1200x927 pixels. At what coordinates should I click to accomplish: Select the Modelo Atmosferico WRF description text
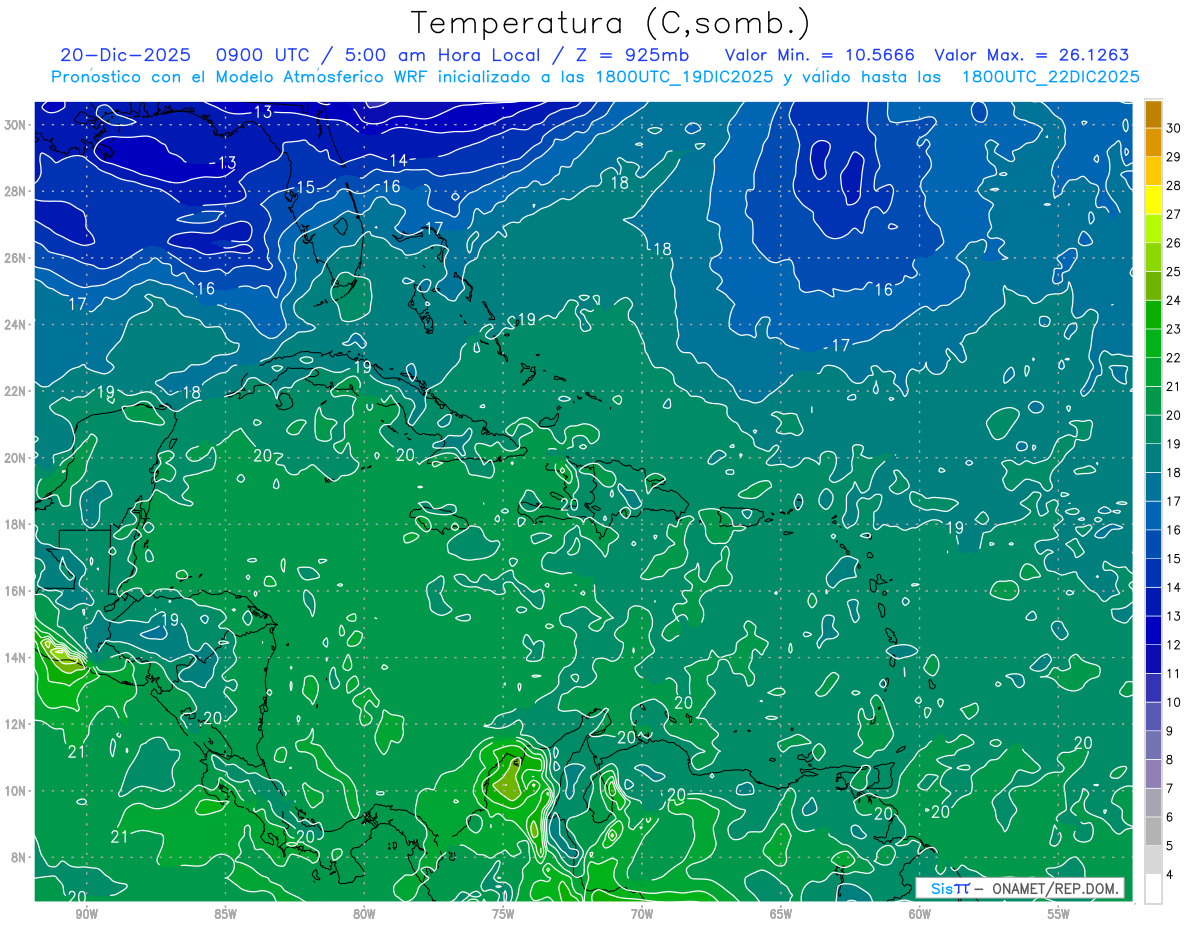point(321,77)
